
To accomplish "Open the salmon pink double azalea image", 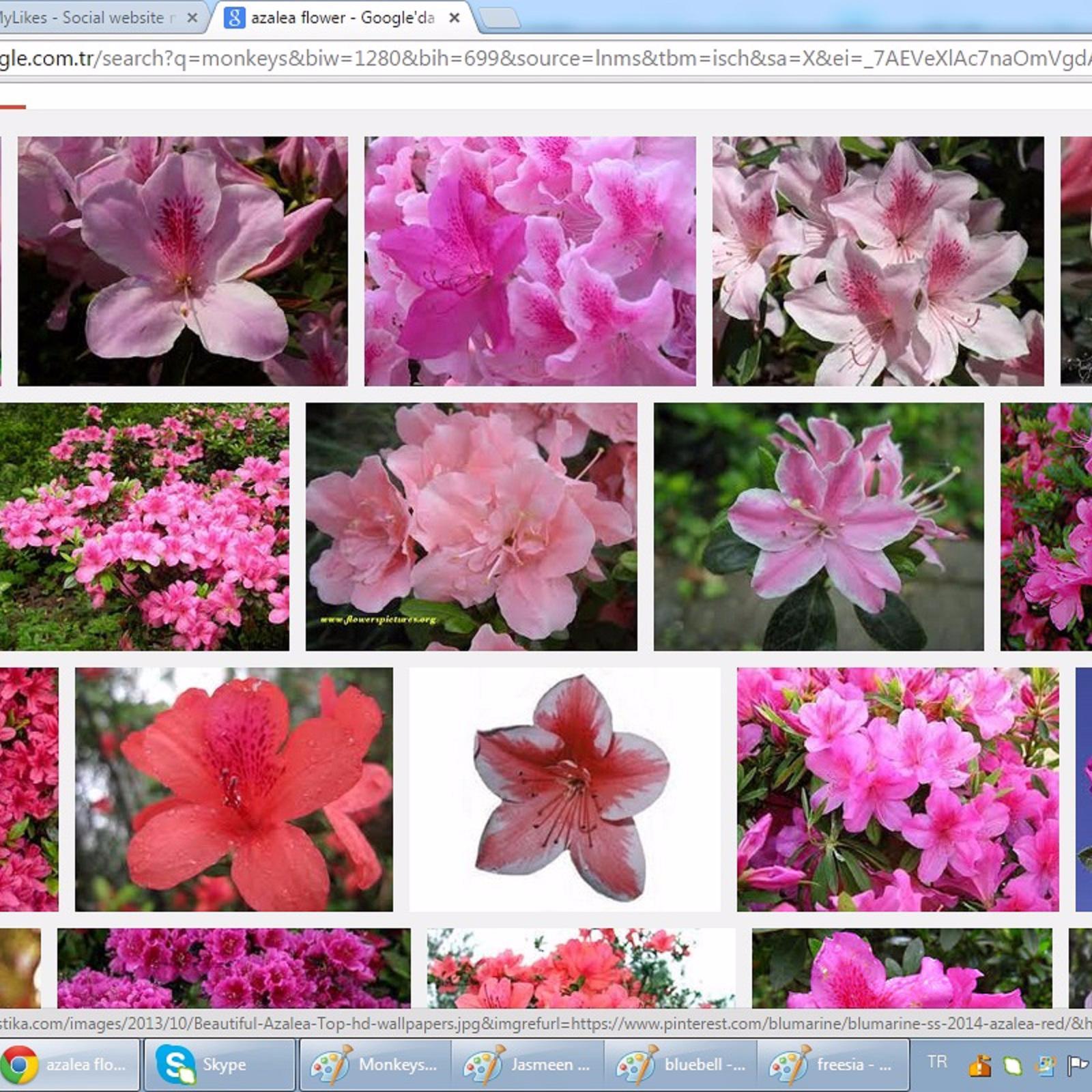I will [472, 526].
